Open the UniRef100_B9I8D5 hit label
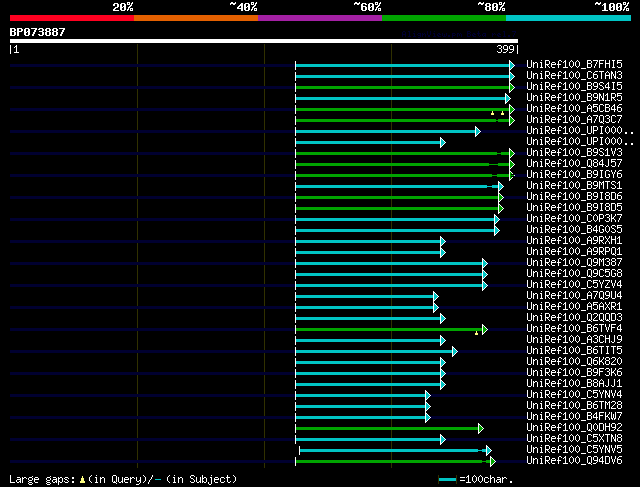Screen dimensions: 640x487 click(574, 208)
